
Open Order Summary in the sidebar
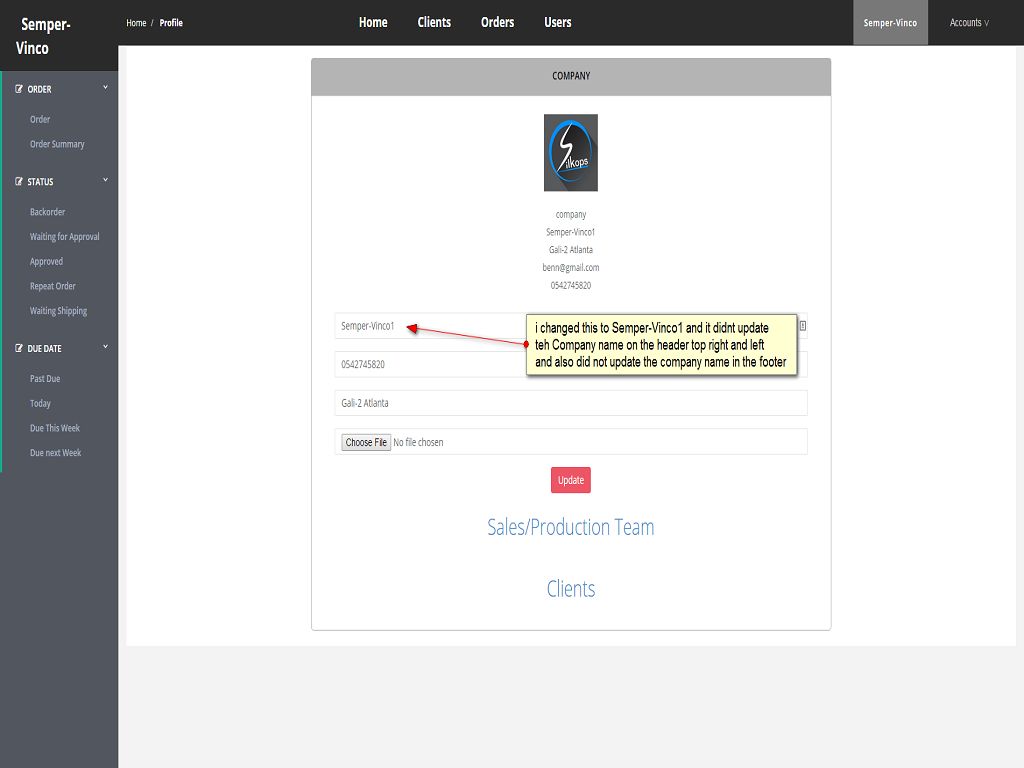[57, 144]
